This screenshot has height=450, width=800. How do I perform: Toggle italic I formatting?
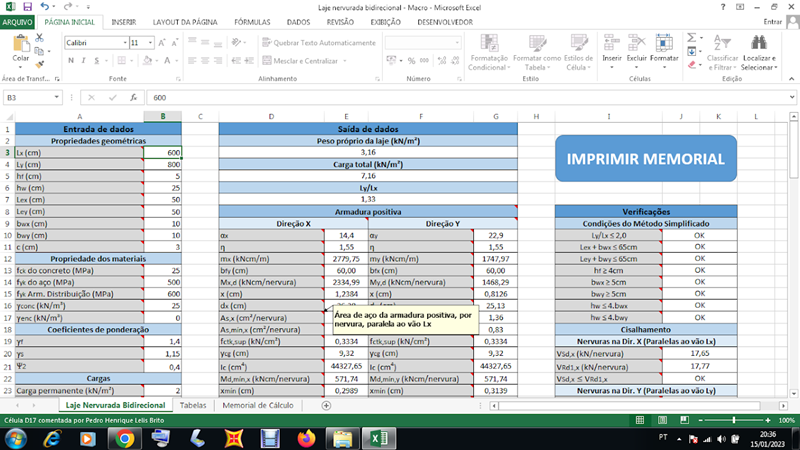(x=84, y=60)
